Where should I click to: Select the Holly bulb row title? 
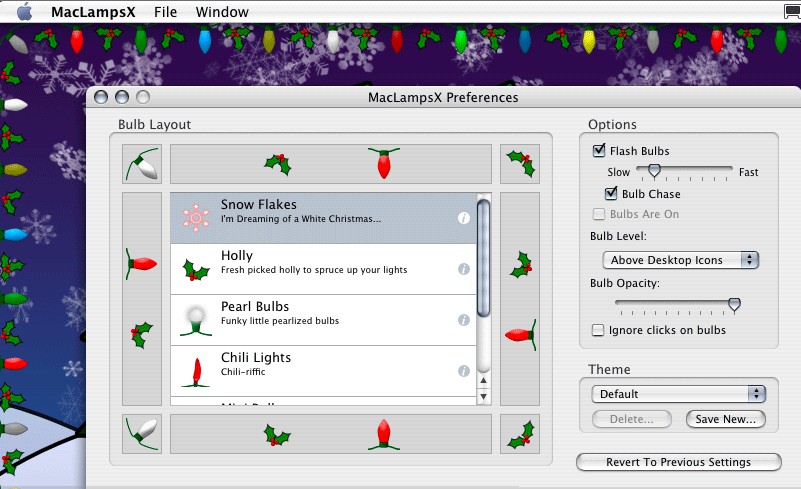pos(237,255)
